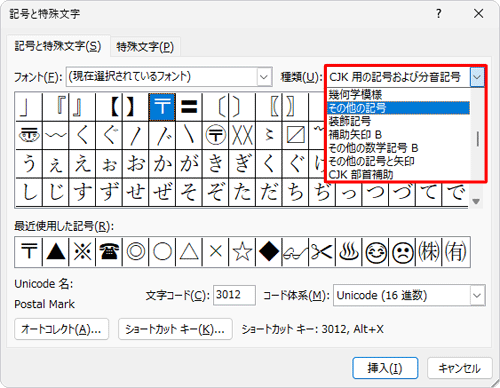Choose the ㈲ parenthesized yuu recent symbol
Image resolution: width=500 pixels, height=388 pixels.
pyautogui.click(x=456, y=252)
